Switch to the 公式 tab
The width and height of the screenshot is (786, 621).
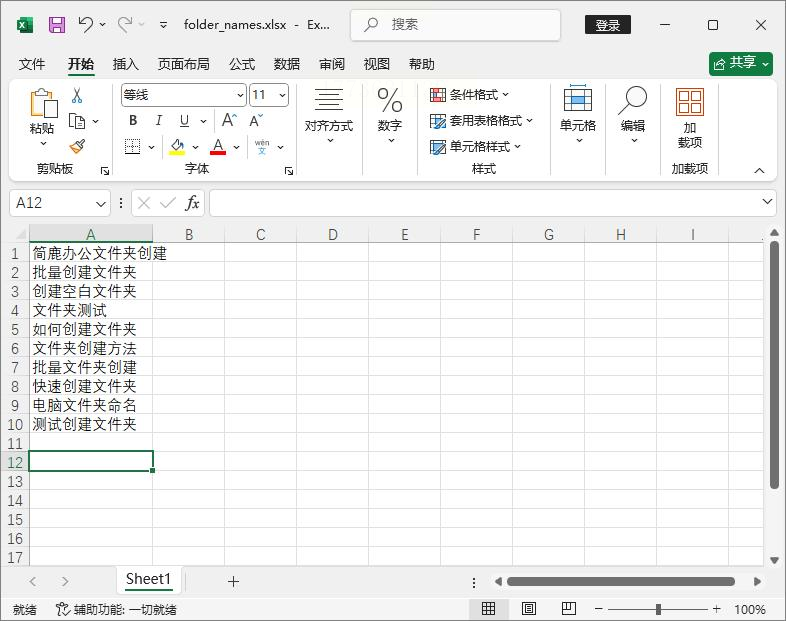pos(242,64)
